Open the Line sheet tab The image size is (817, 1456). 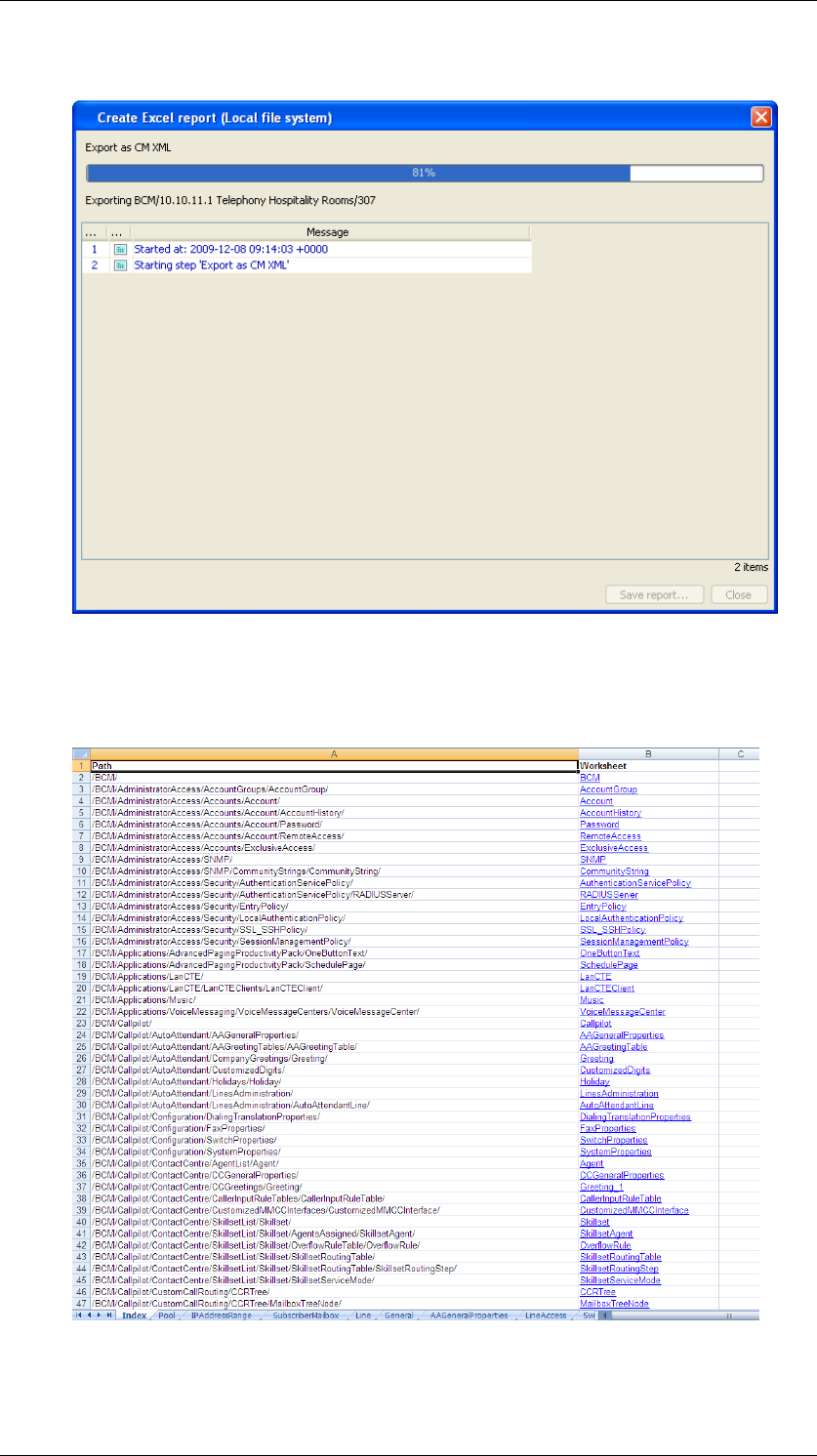point(363,1315)
